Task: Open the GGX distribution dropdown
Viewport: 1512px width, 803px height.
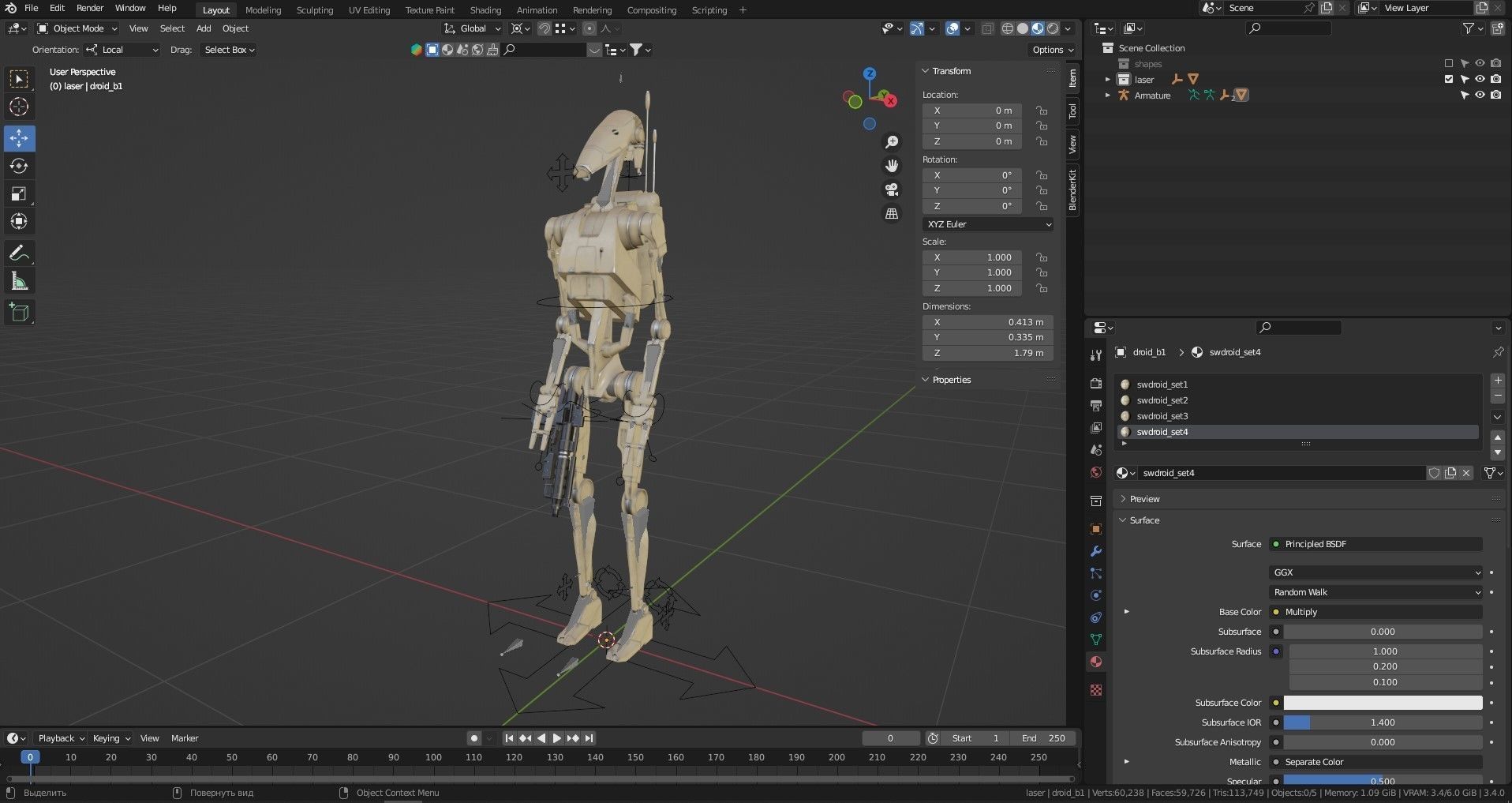Action: tap(1377, 572)
